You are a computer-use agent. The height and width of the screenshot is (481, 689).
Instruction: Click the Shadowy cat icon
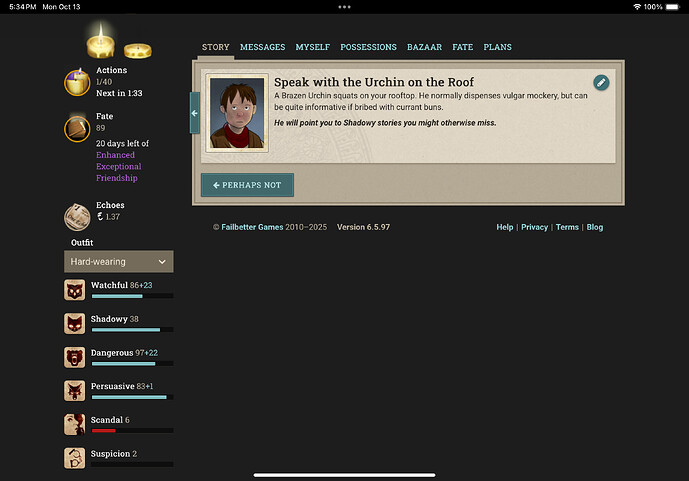coord(75,323)
